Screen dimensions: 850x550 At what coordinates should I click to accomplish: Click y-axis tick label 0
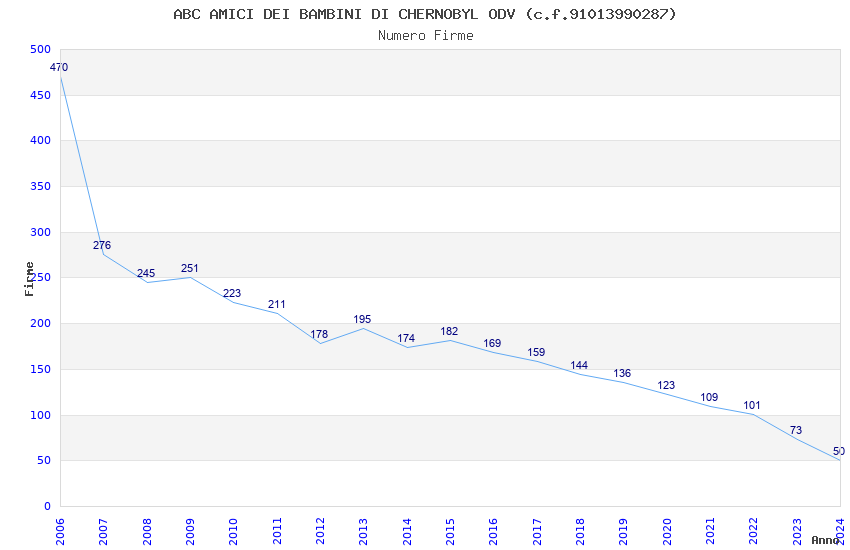47,507
